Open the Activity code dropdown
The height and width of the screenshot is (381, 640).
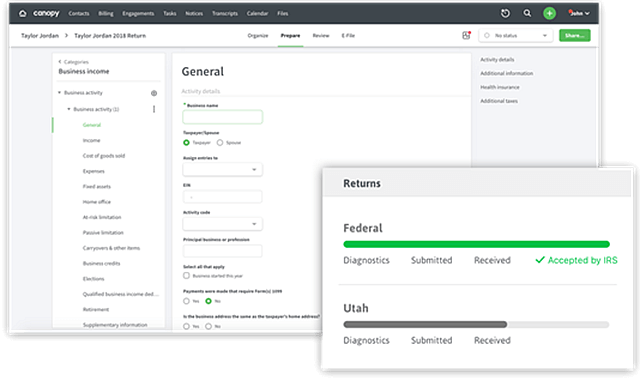tap(222, 224)
